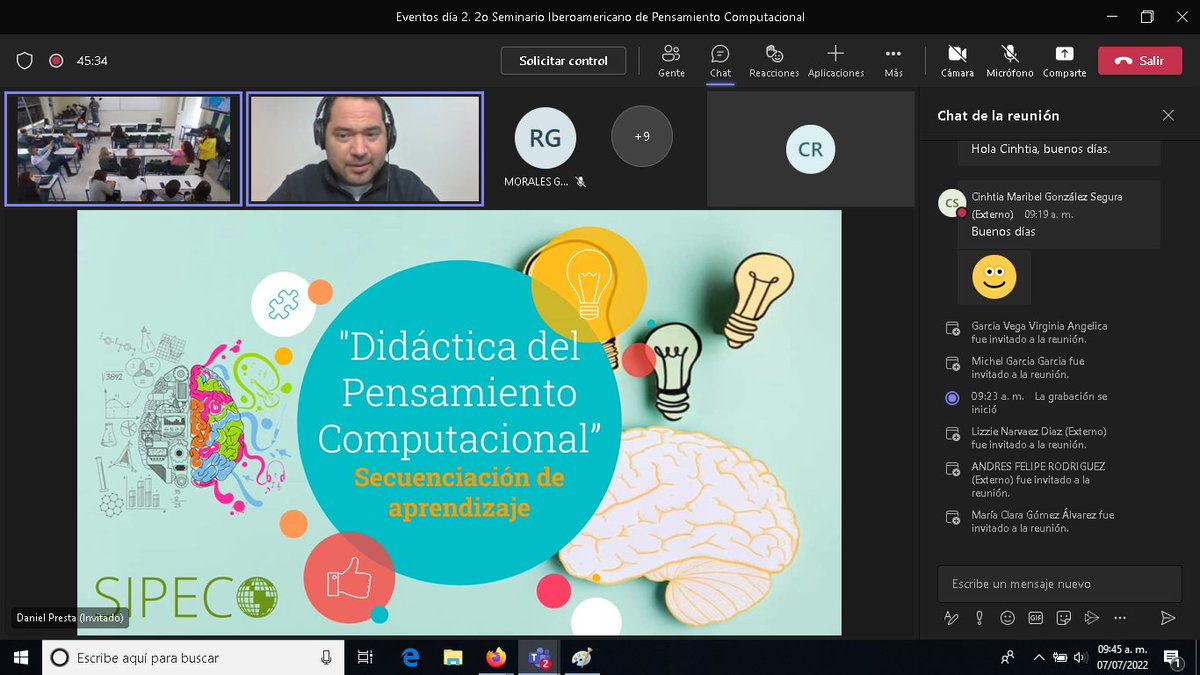Click the taskbar microphone search icon
This screenshot has height=675, width=1200.
326,657
